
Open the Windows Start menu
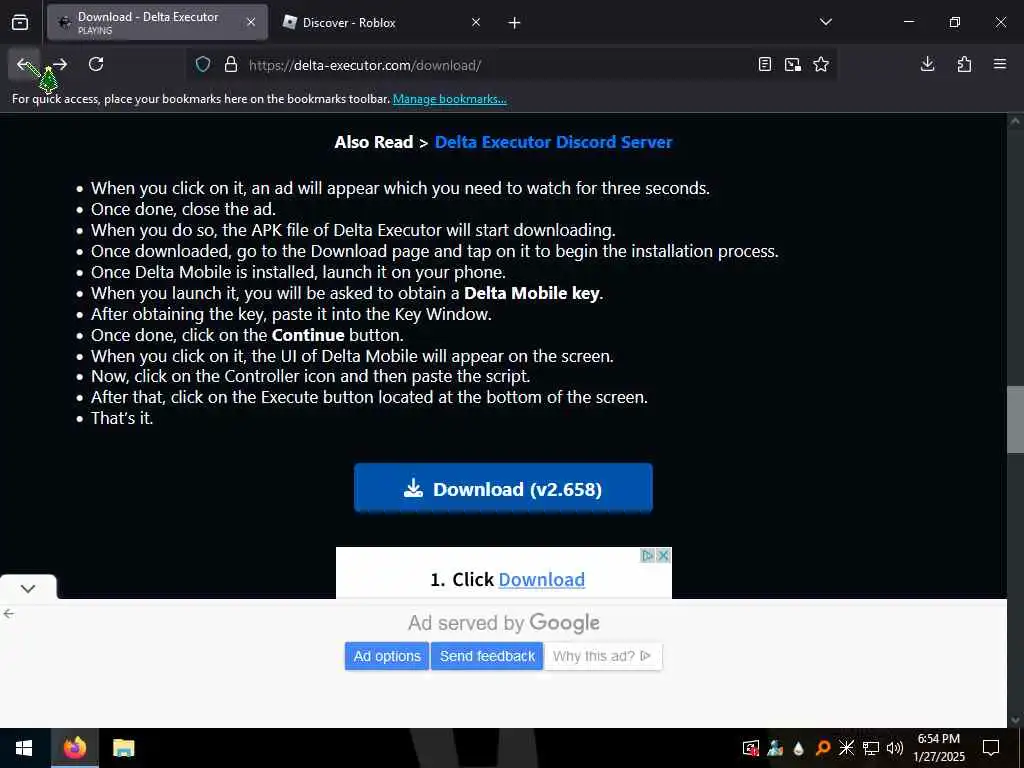[x=24, y=748]
